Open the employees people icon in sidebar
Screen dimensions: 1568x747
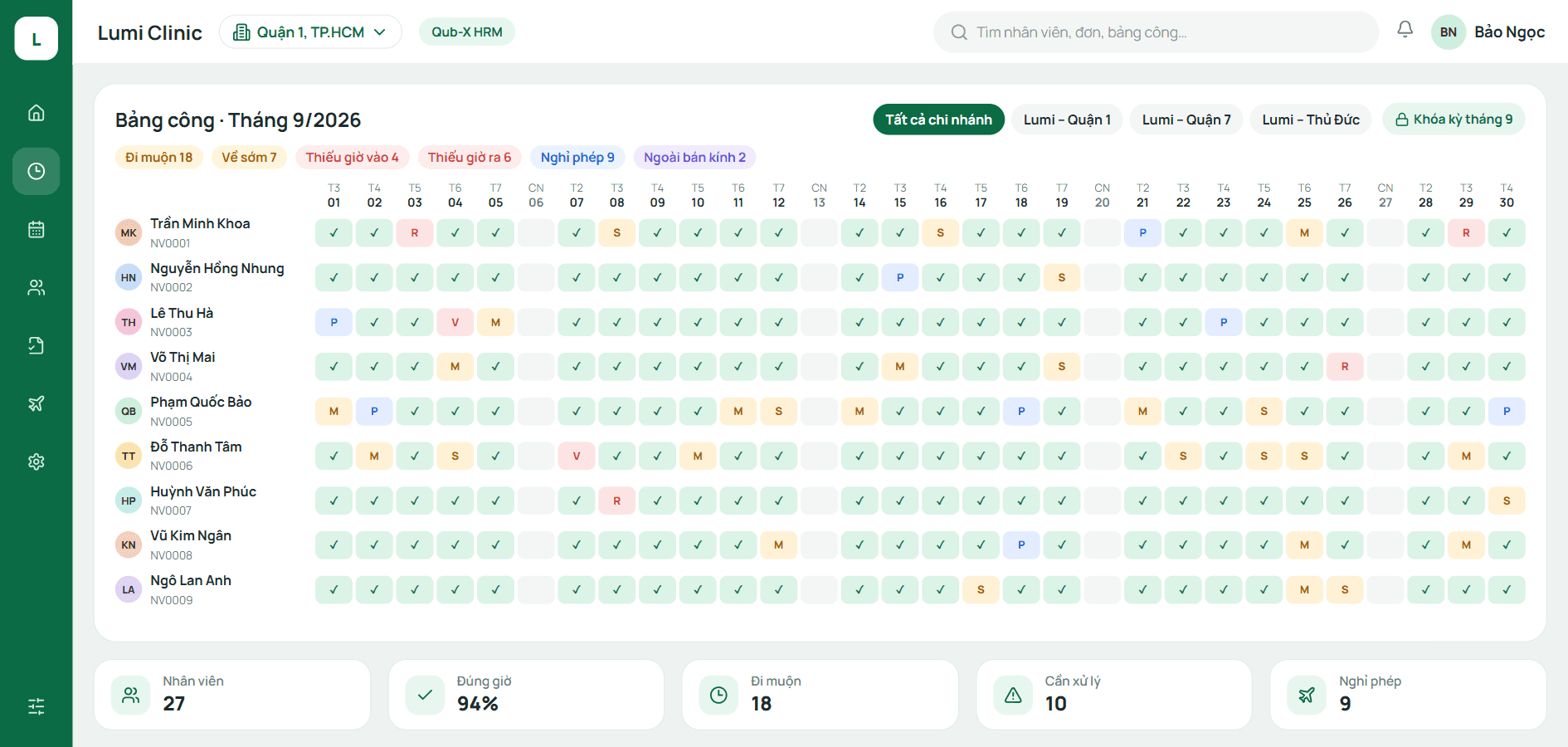point(36,287)
